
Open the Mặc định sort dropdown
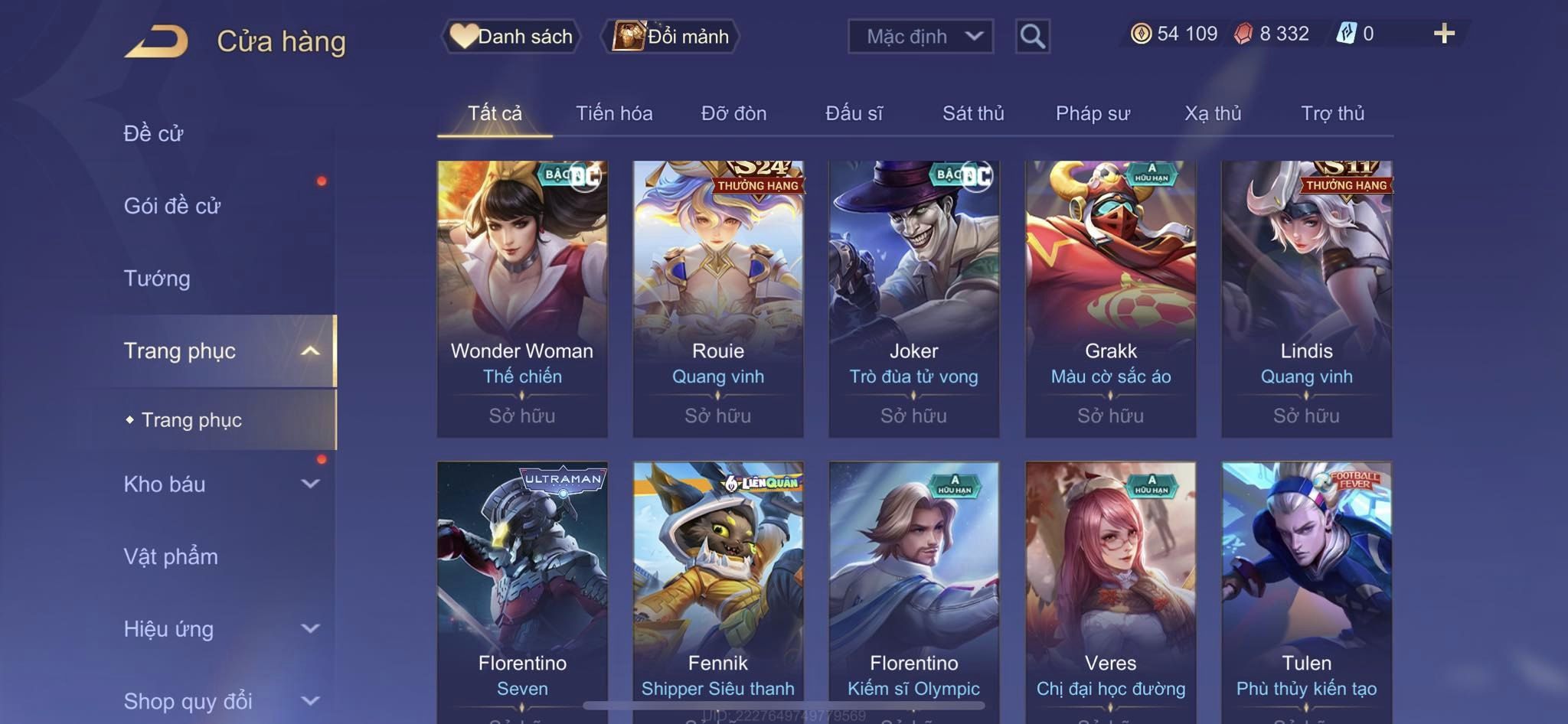point(921,36)
